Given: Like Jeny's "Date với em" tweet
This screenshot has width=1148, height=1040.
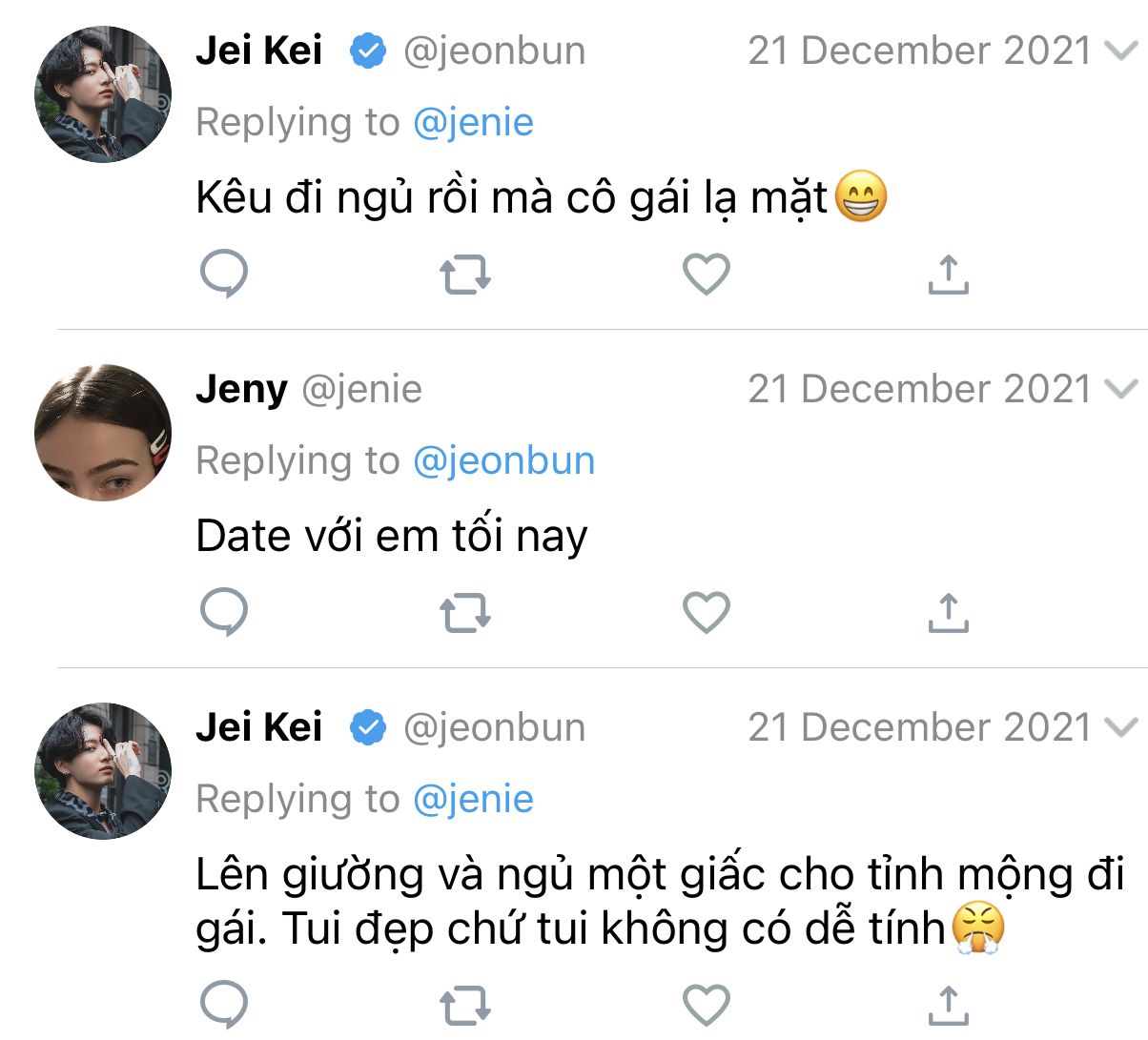Looking at the screenshot, I should 707,612.
